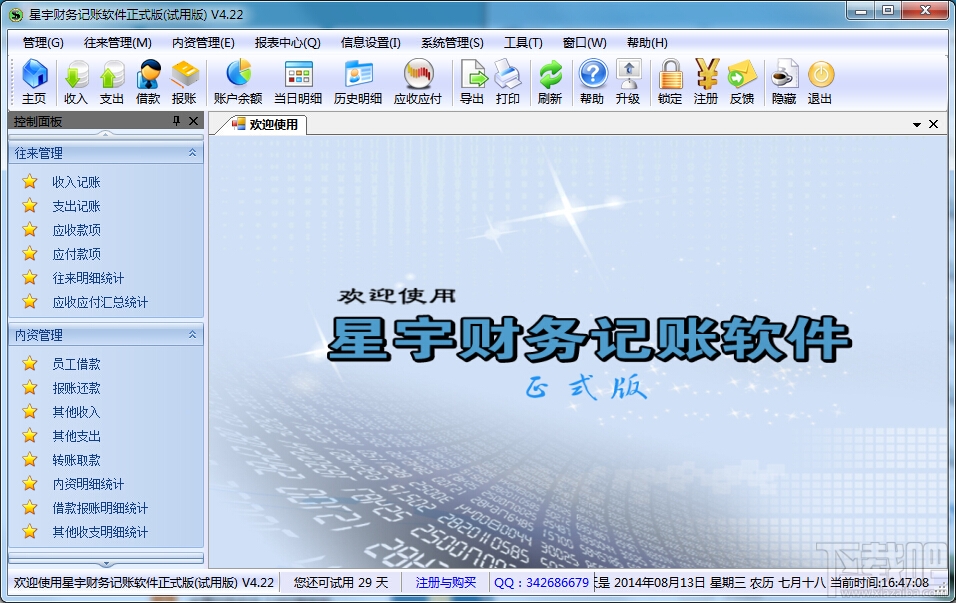Open the 系统管理(S) menu
This screenshot has height=603, width=956.
(452, 43)
